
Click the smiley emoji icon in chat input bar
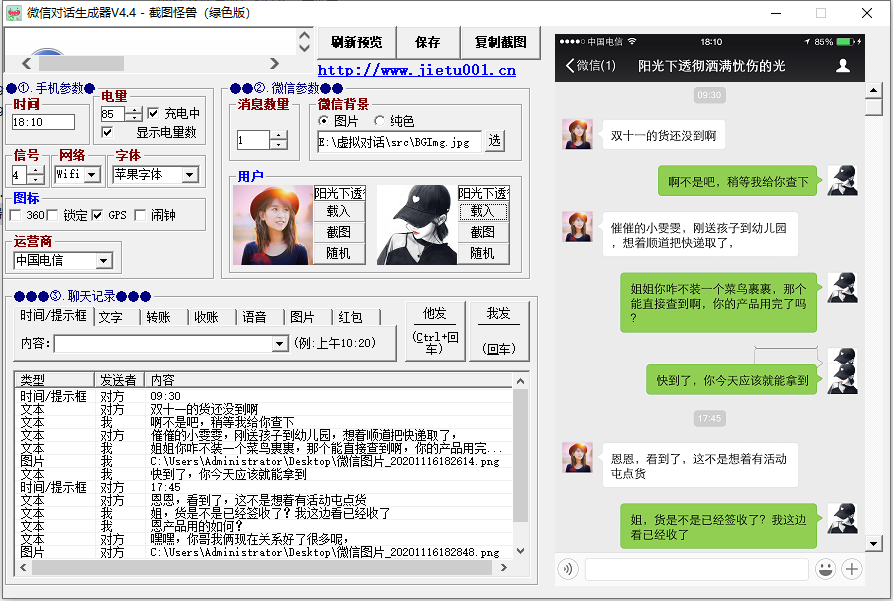click(x=825, y=568)
